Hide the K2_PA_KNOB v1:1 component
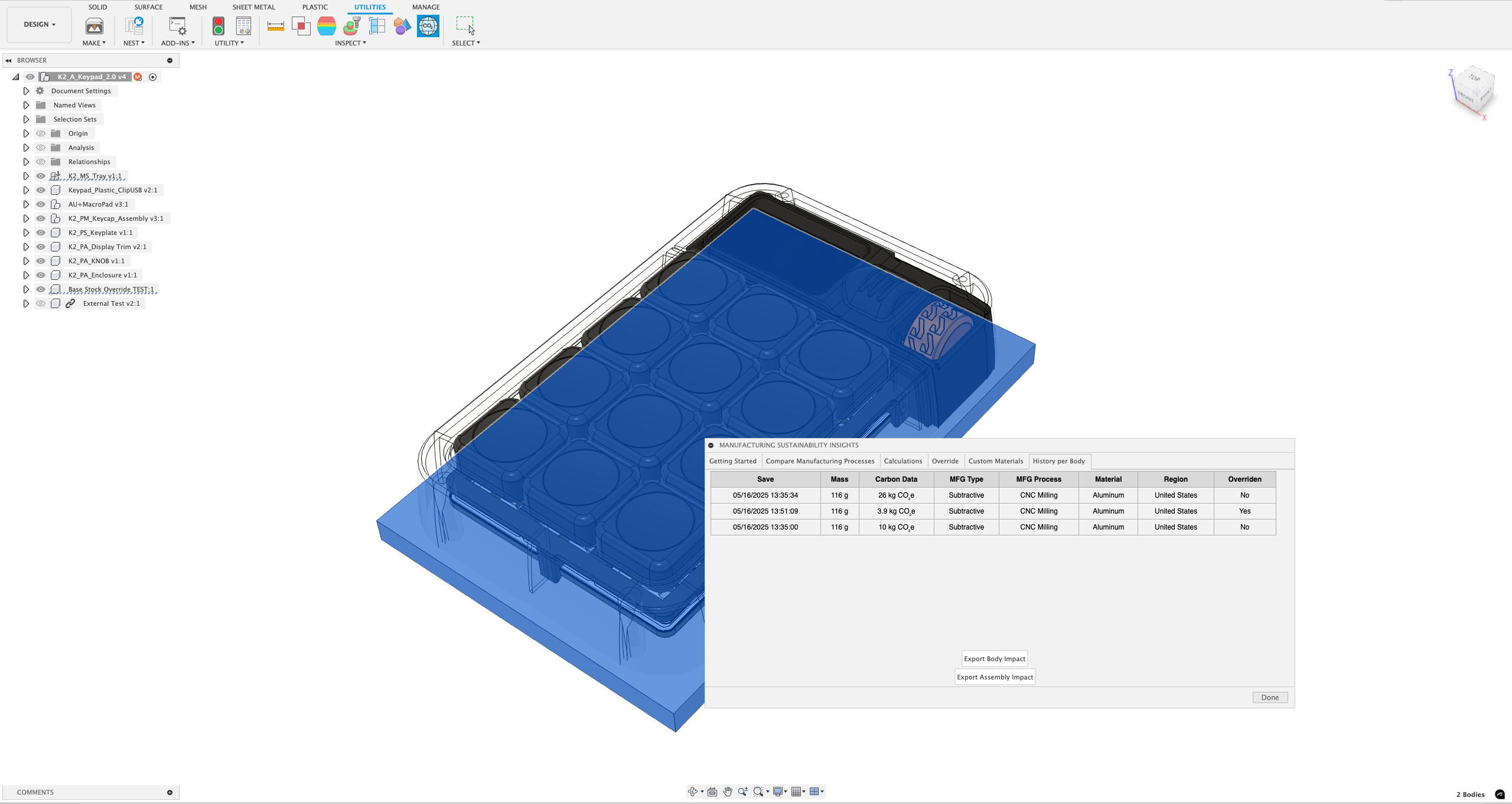 [x=41, y=261]
